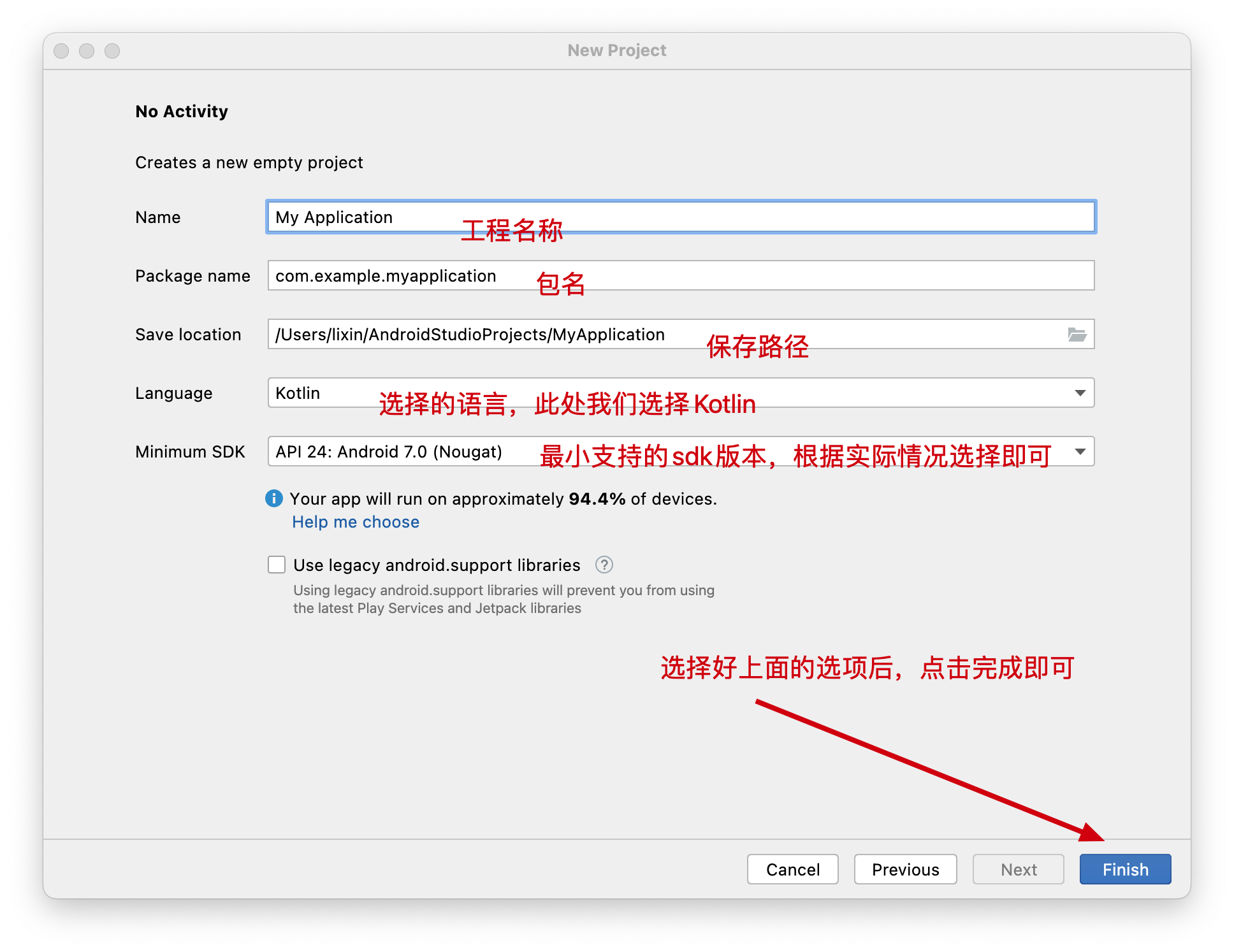Click the window minimize button

pyautogui.click(x=87, y=51)
